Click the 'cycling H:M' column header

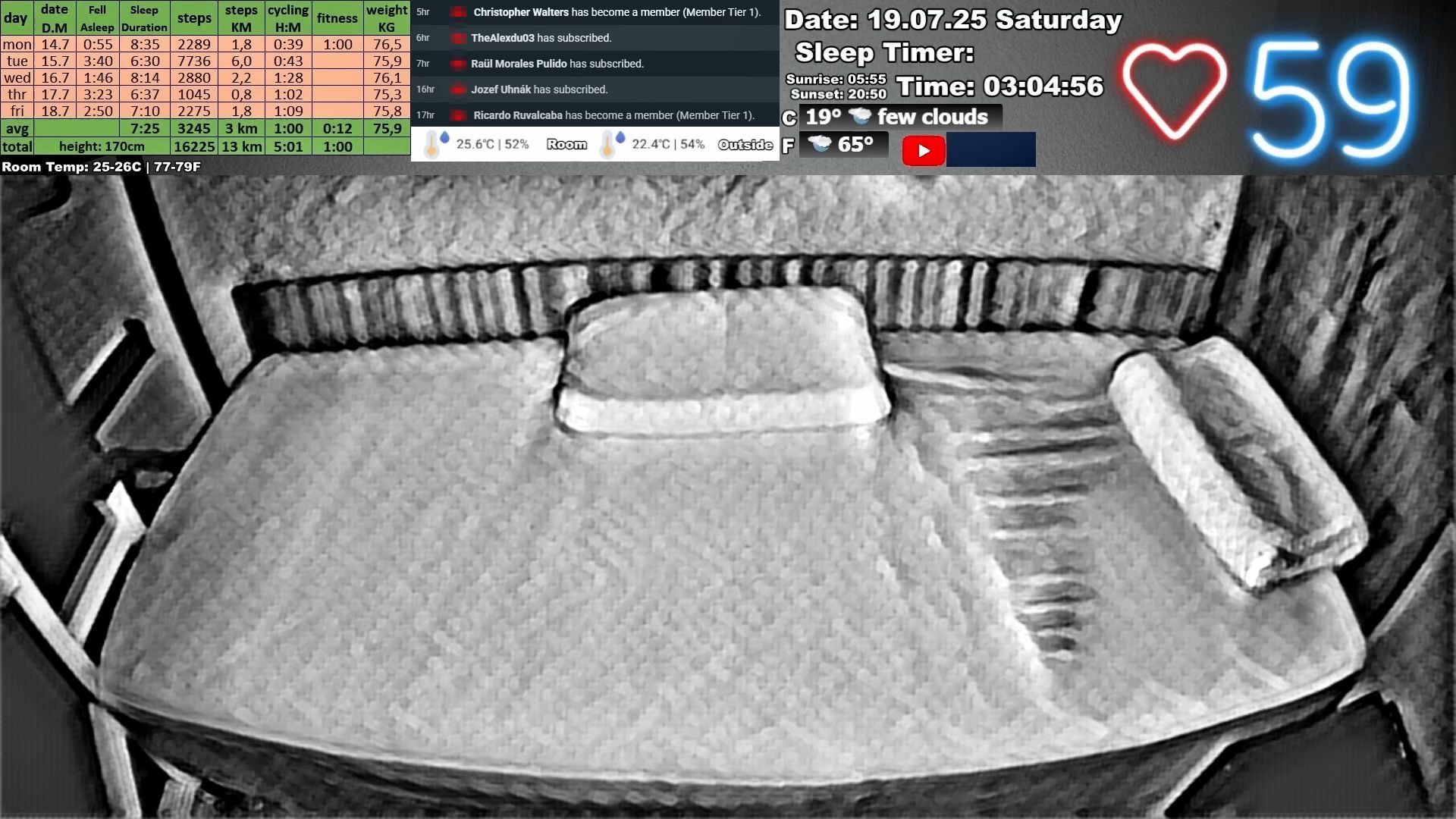(x=288, y=18)
